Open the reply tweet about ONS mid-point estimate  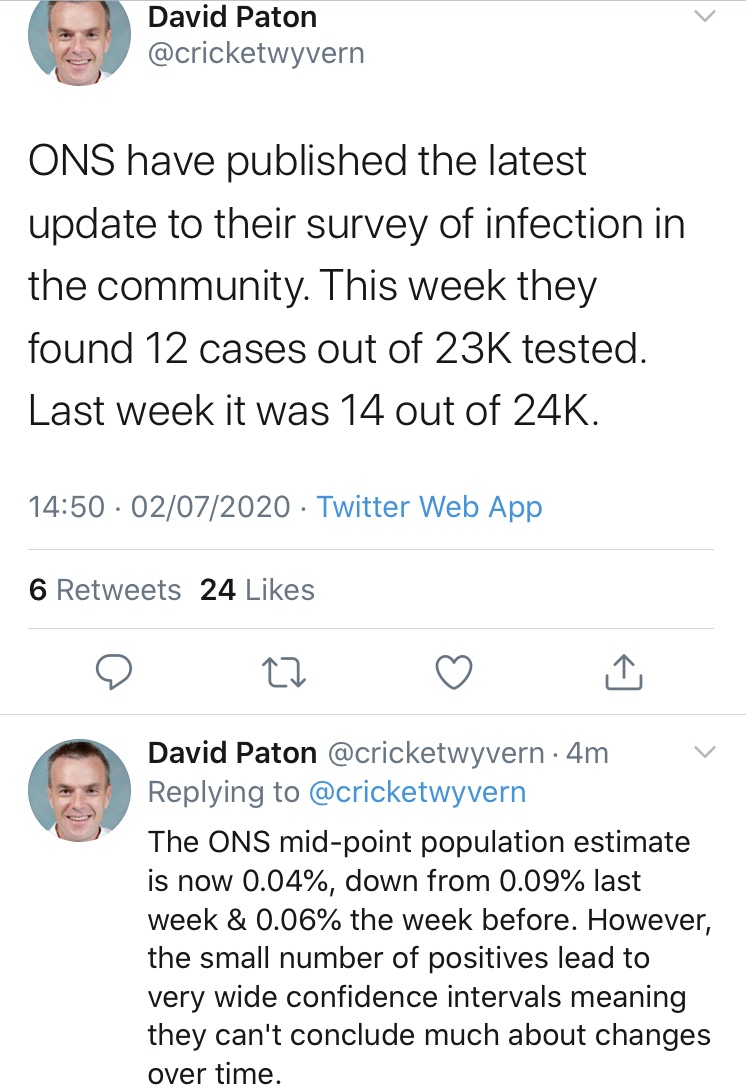point(429,958)
